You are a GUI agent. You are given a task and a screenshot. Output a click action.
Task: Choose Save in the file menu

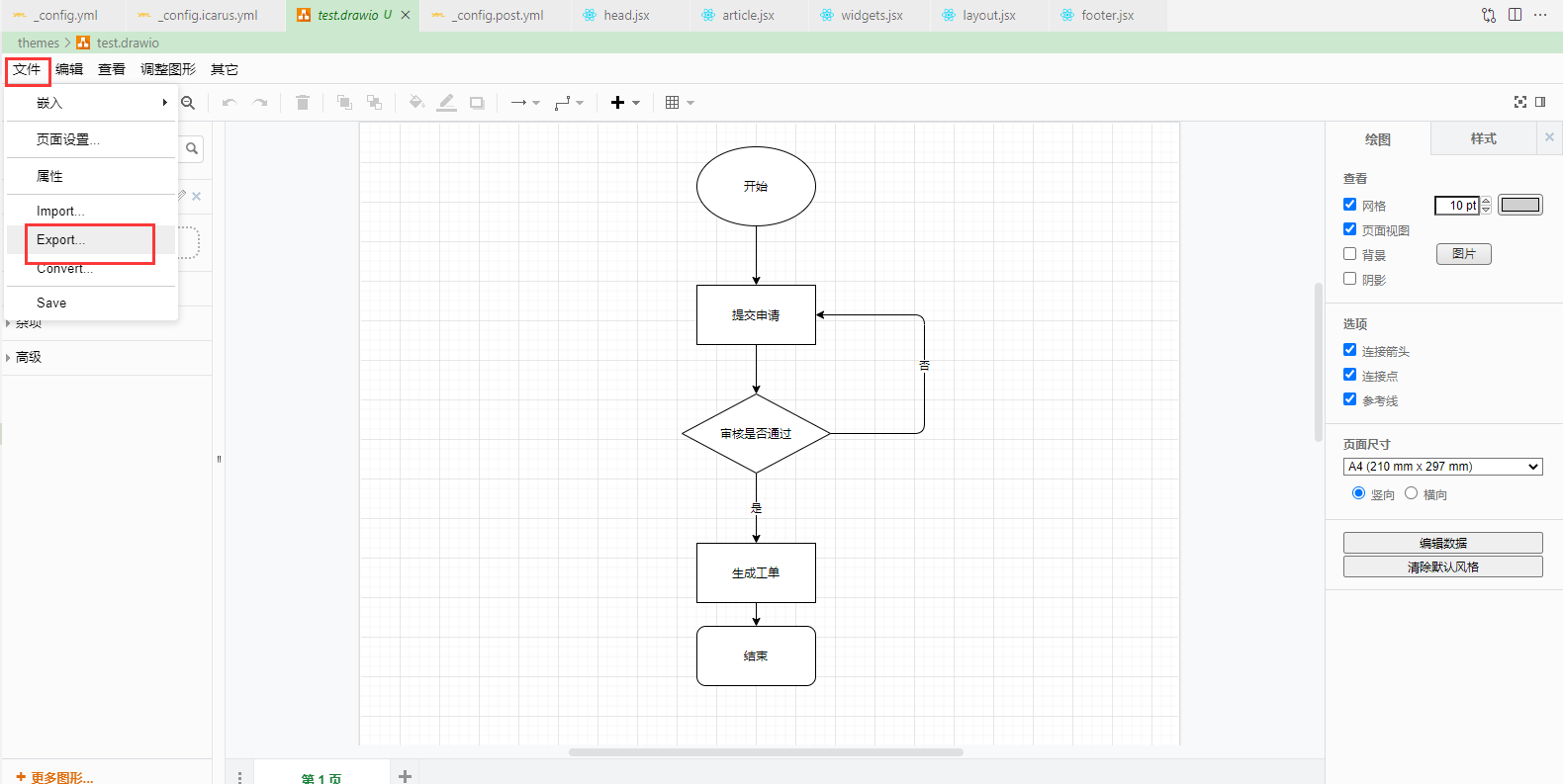(91, 303)
